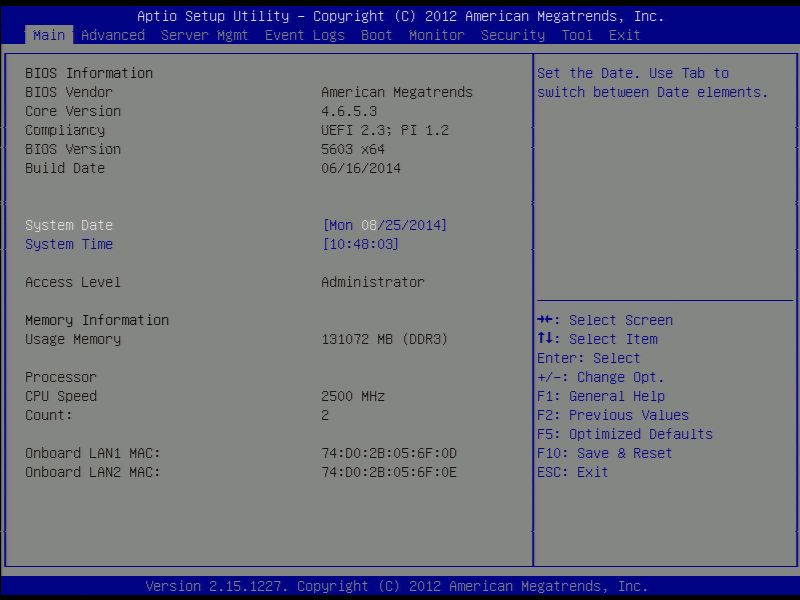Click the 06/16/2014 build date value
This screenshot has width=800, height=600.
pyautogui.click(x=361, y=168)
